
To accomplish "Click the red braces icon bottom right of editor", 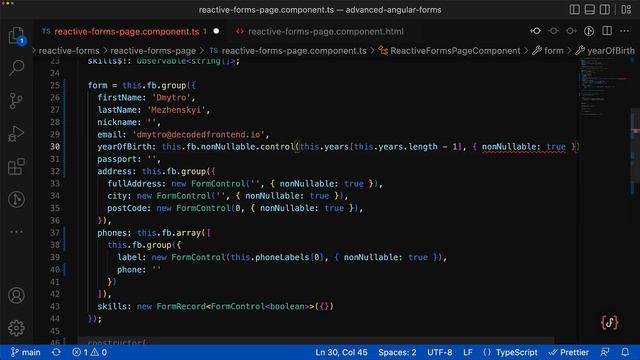I will coord(609,323).
